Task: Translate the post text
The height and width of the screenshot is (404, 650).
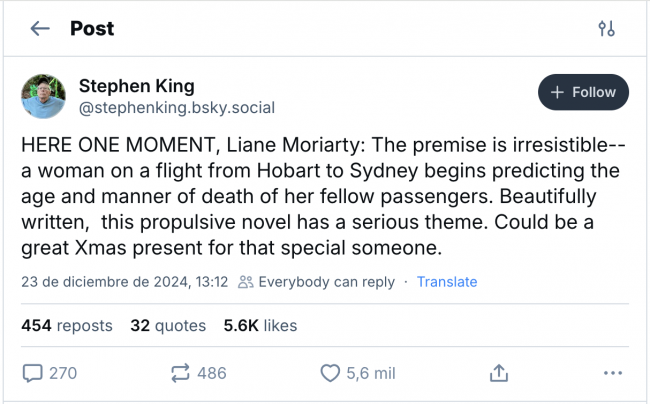Action: point(447,282)
